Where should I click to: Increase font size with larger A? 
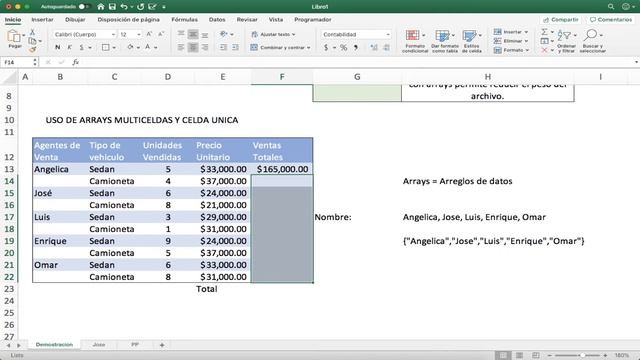click(x=149, y=34)
